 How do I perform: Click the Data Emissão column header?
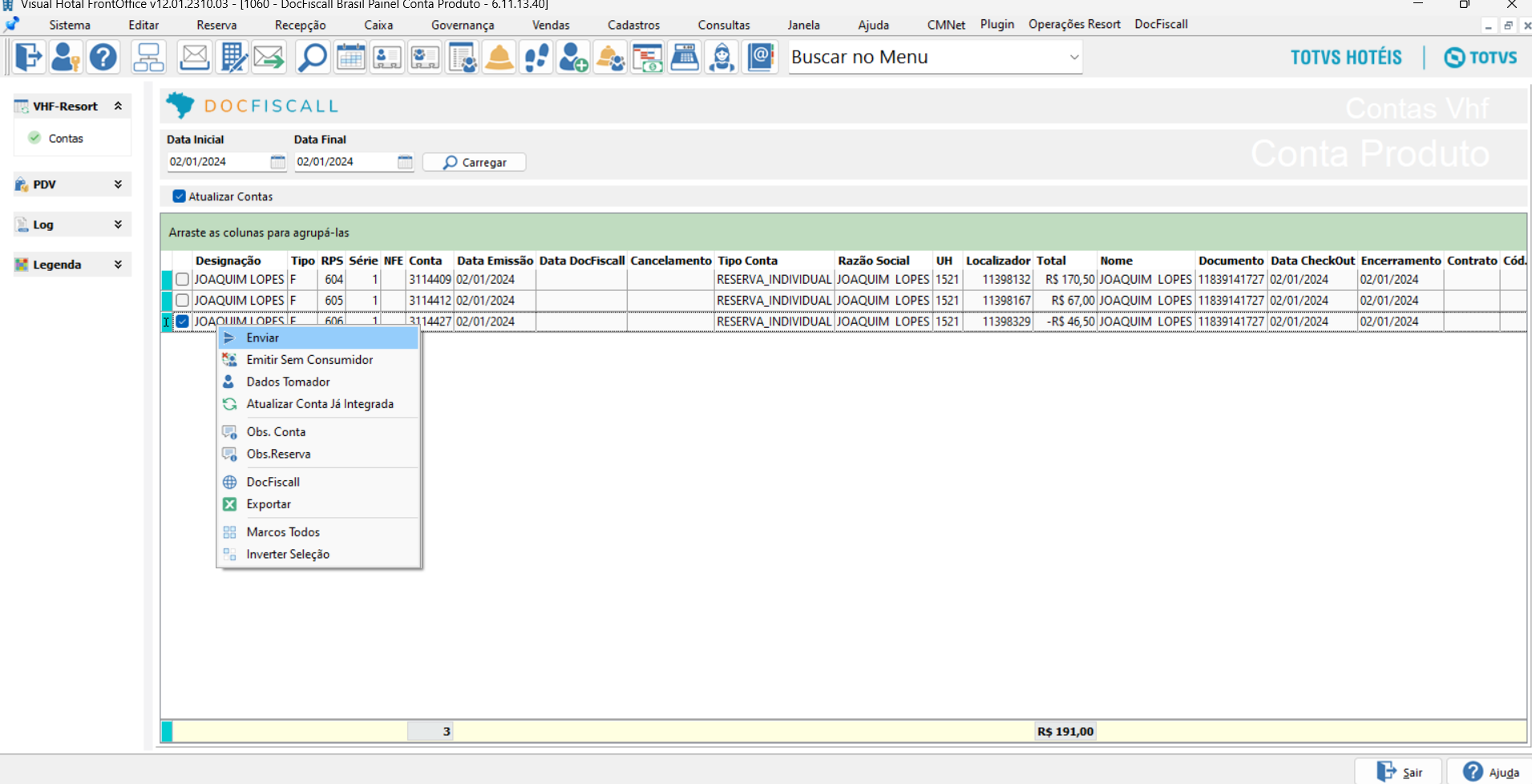click(x=495, y=261)
